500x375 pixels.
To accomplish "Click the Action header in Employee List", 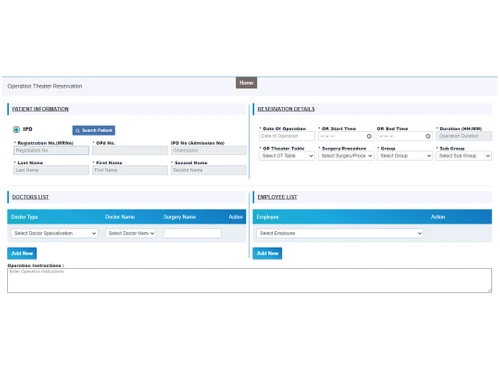I will [x=438, y=217].
